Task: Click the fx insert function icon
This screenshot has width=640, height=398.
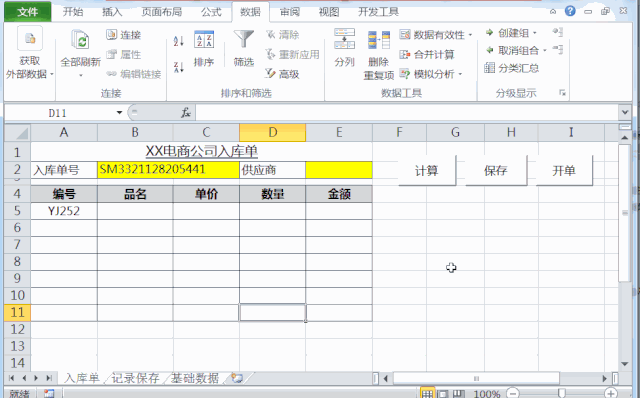Action: [x=186, y=113]
